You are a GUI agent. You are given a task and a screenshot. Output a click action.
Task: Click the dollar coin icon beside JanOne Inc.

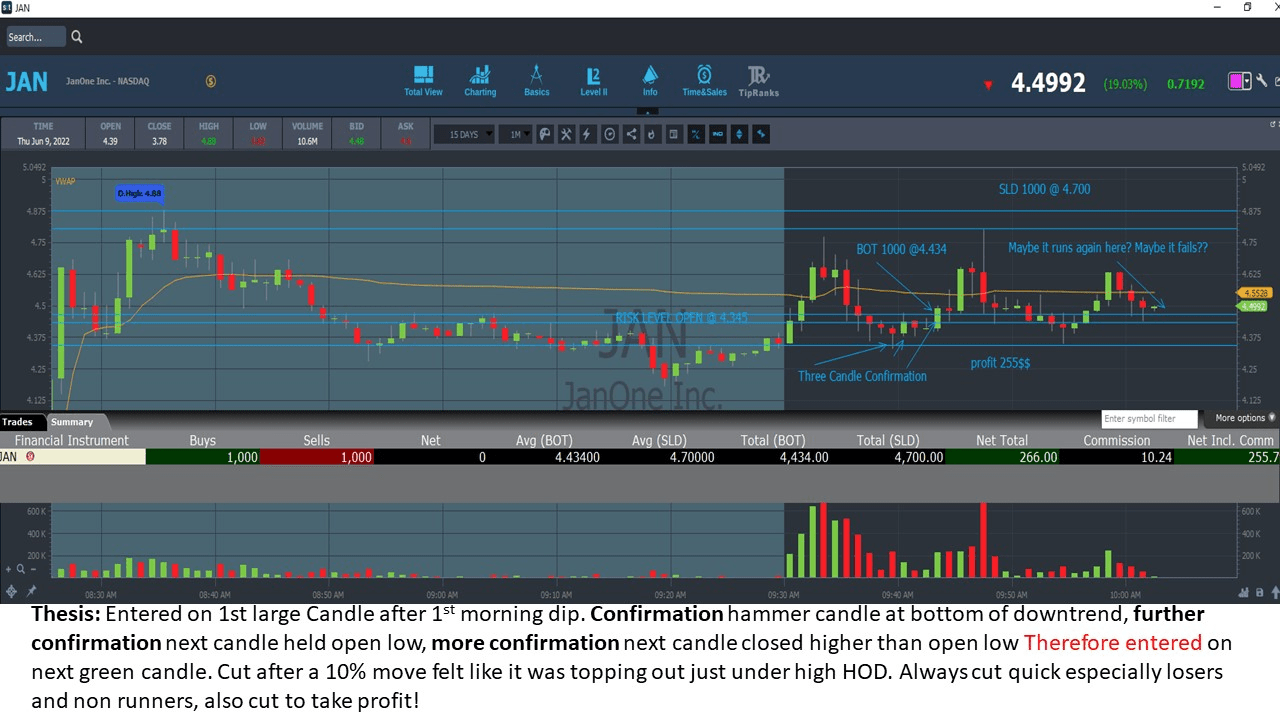[211, 81]
